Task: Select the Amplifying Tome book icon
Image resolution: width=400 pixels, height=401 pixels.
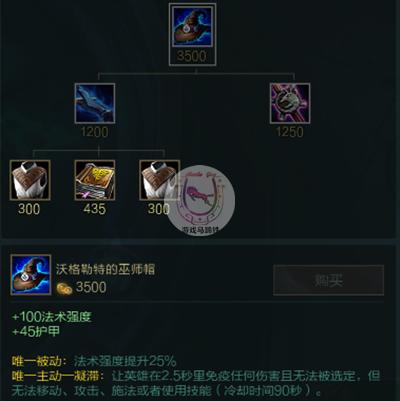Action: [x=95, y=180]
